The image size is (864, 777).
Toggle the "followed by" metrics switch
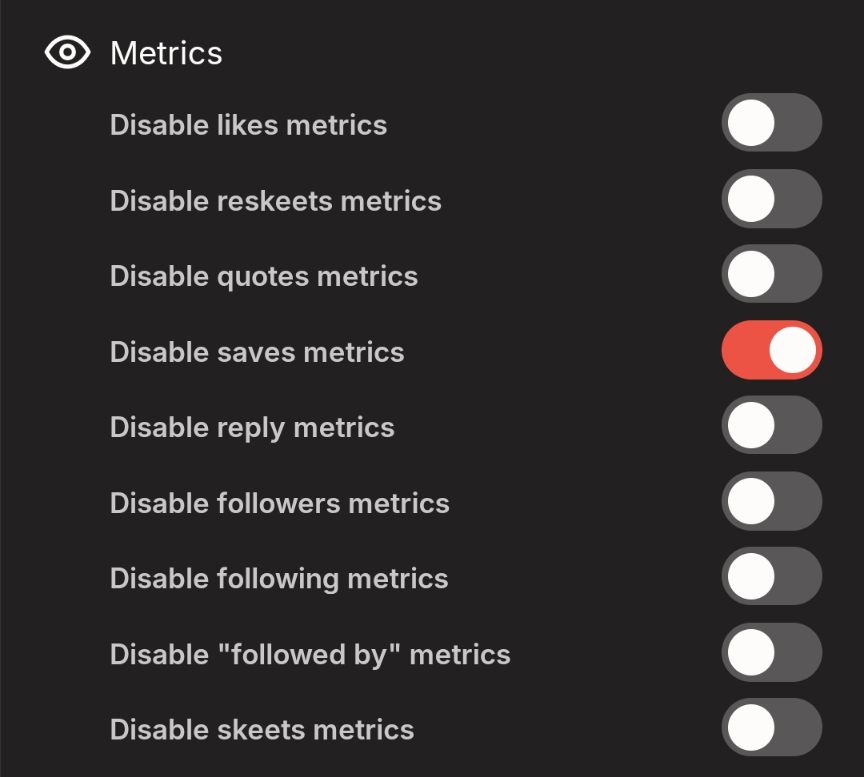(x=771, y=652)
